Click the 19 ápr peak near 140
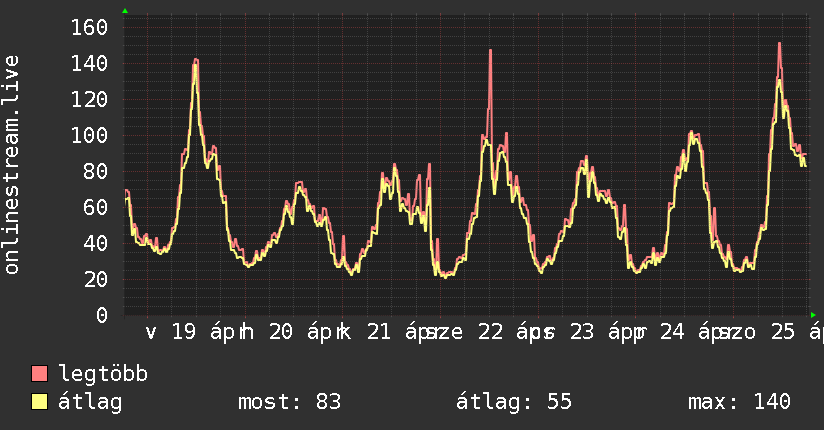 coord(196,60)
